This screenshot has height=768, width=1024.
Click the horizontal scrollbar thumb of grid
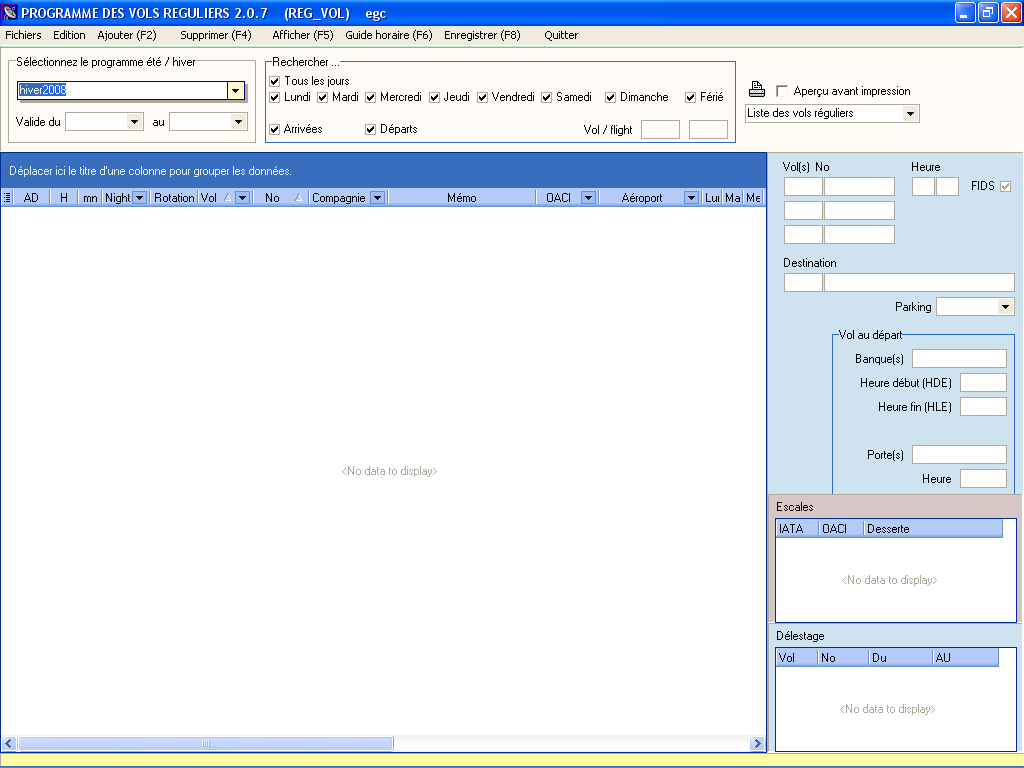pos(205,744)
